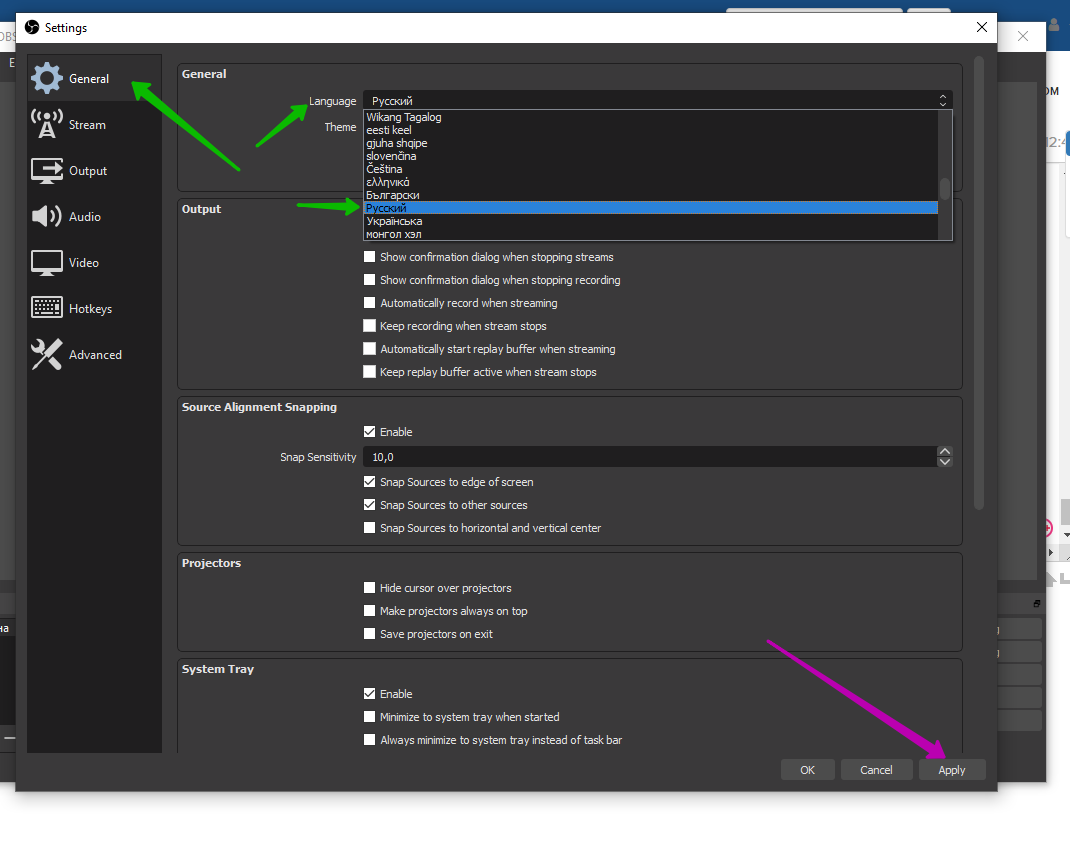The width and height of the screenshot is (1070, 850).
Task: Enable automatically record when streaming
Action: point(370,303)
